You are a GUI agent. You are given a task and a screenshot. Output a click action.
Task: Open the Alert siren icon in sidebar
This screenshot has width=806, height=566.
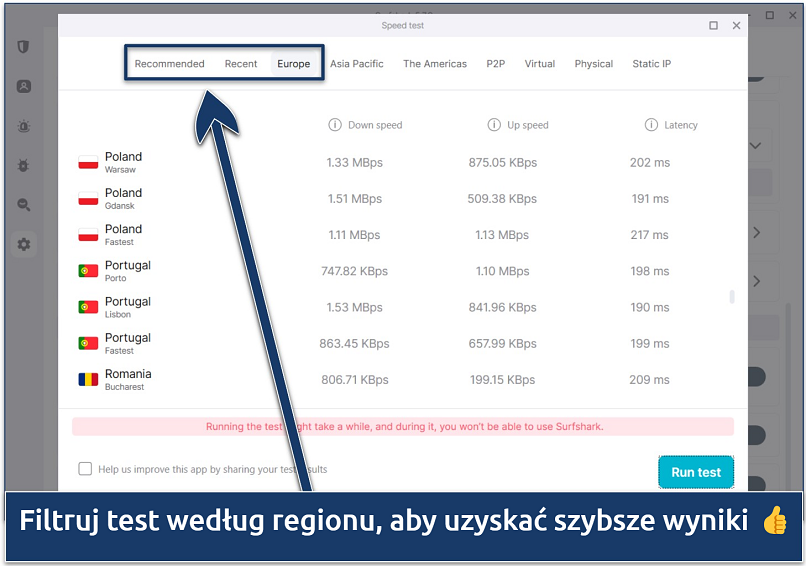[x=24, y=126]
